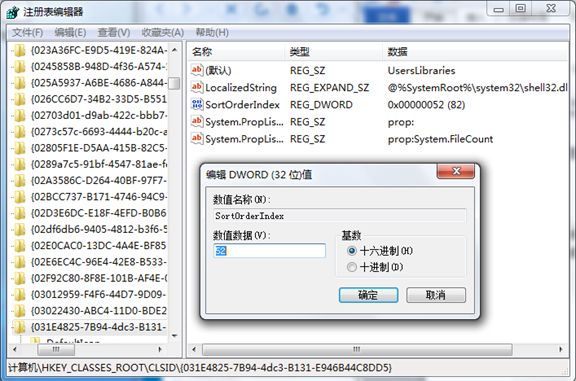Viewport: 576px width, 381px height.
Task: Click 取消 button in DWORD dialog
Action: pos(436,295)
